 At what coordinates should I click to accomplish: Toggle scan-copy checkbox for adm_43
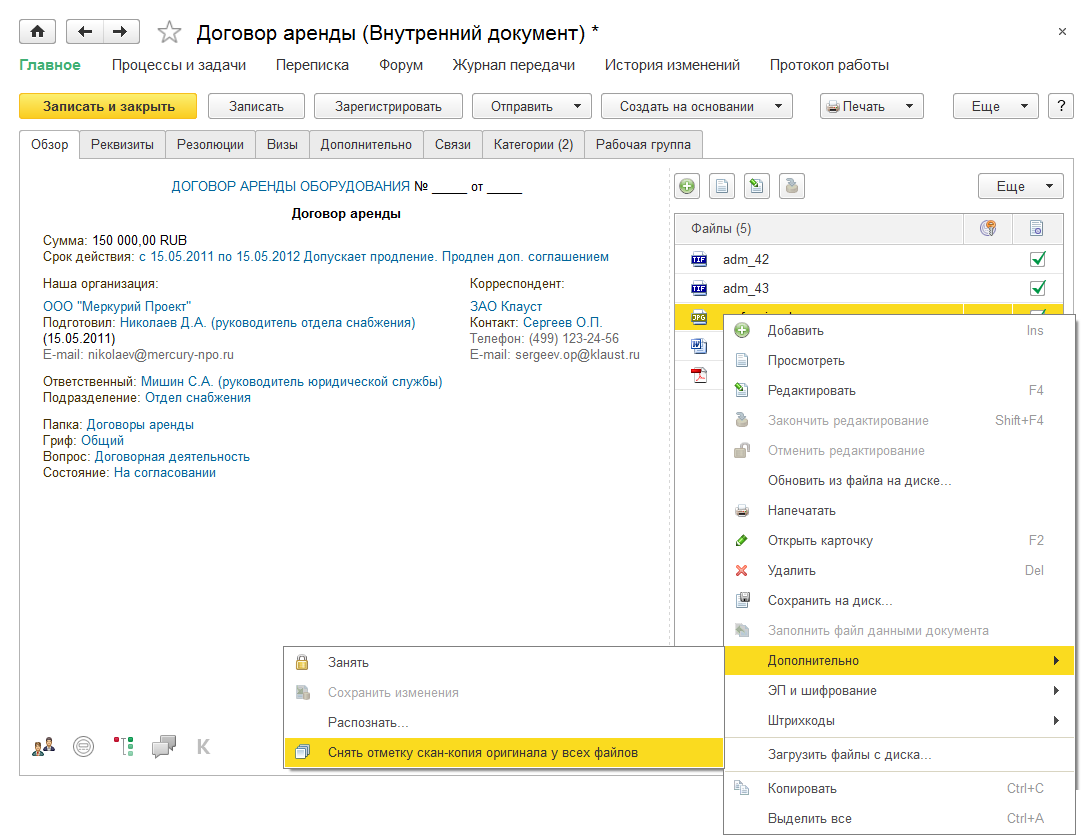pyautogui.click(x=1037, y=288)
